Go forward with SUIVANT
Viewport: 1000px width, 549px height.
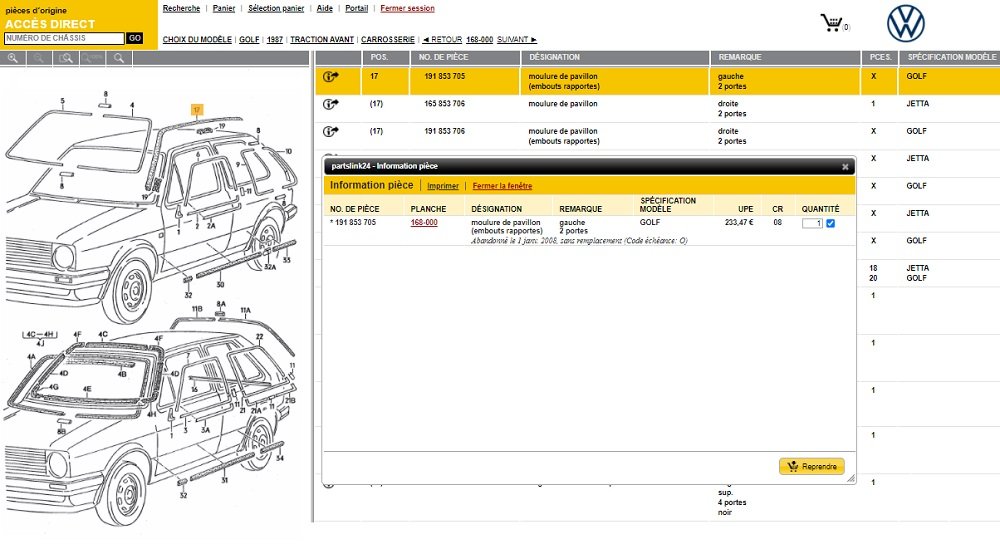pos(517,40)
